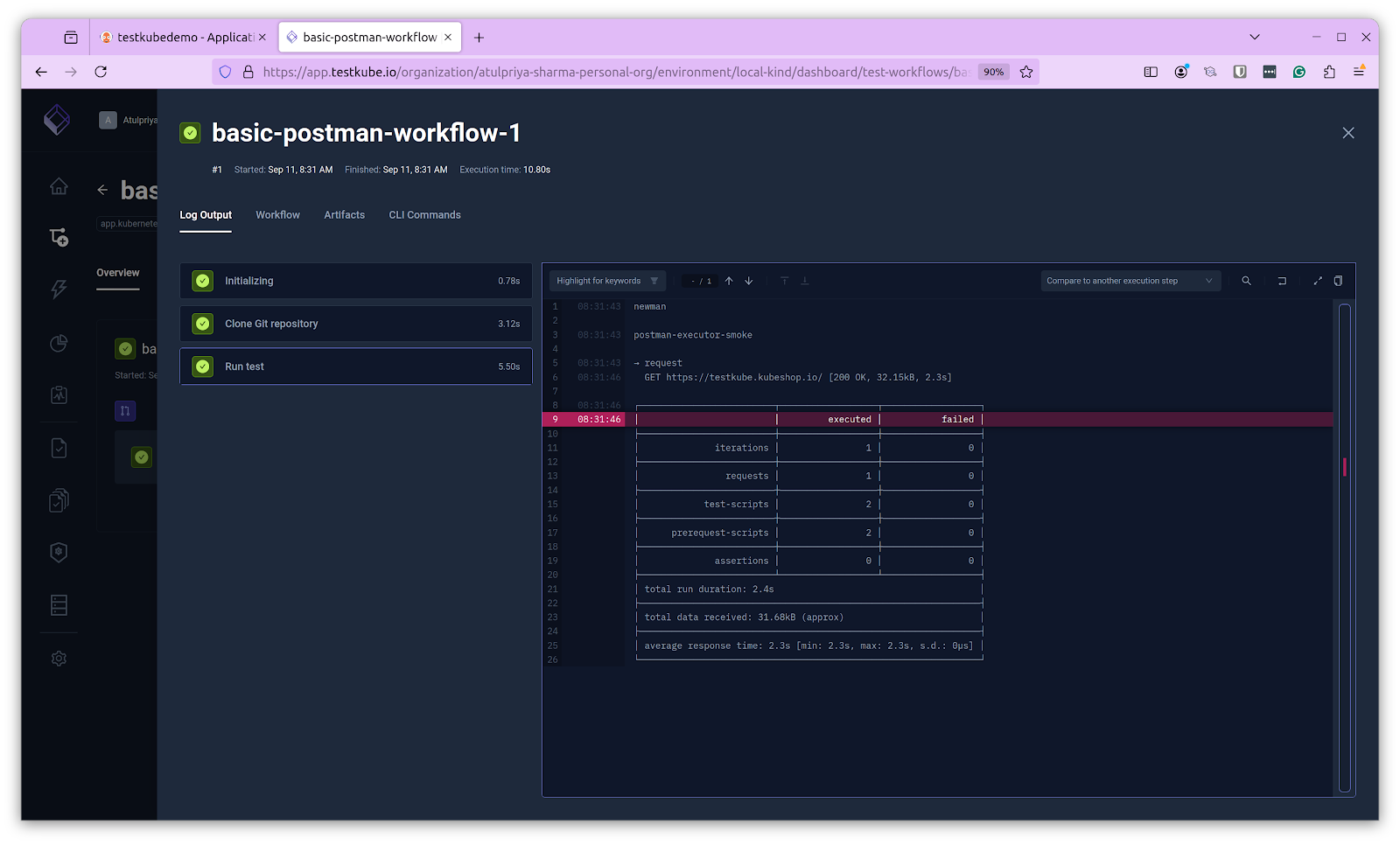This screenshot has height=844, width=1400.
Task: Toggle browser reader sidebar icon
Action: [1151, 72]
